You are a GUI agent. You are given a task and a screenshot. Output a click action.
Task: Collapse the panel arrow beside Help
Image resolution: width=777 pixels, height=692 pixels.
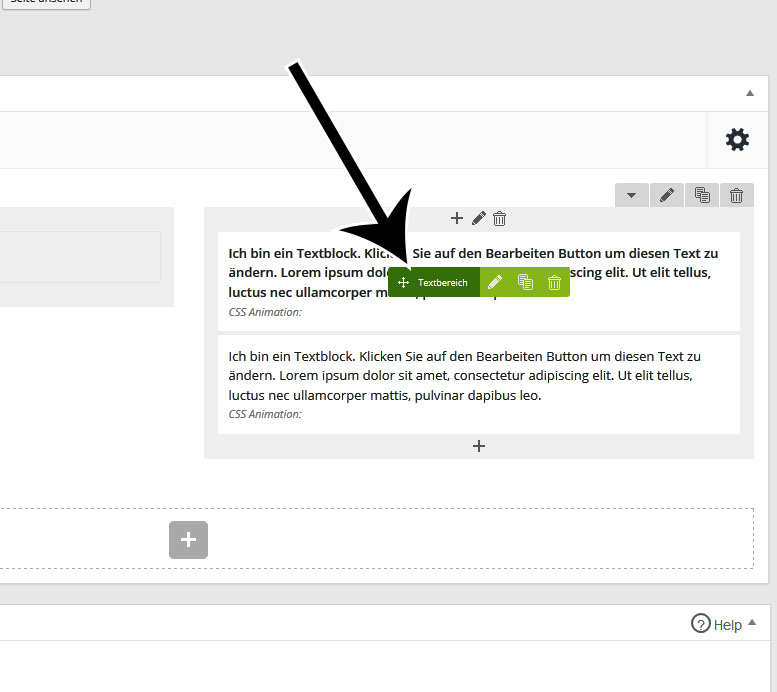click(x=752, y=623)
